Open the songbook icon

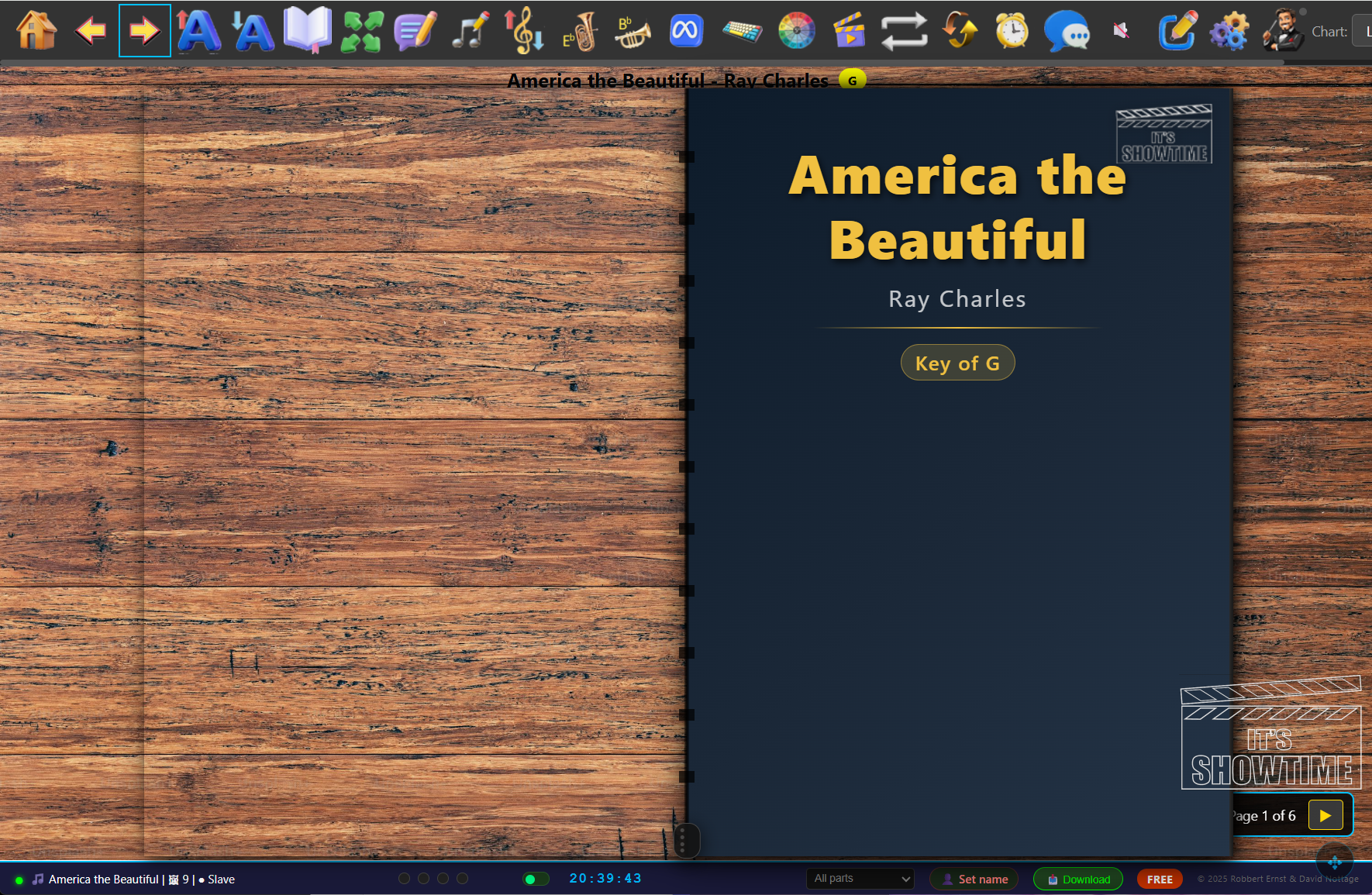[308, 31]
